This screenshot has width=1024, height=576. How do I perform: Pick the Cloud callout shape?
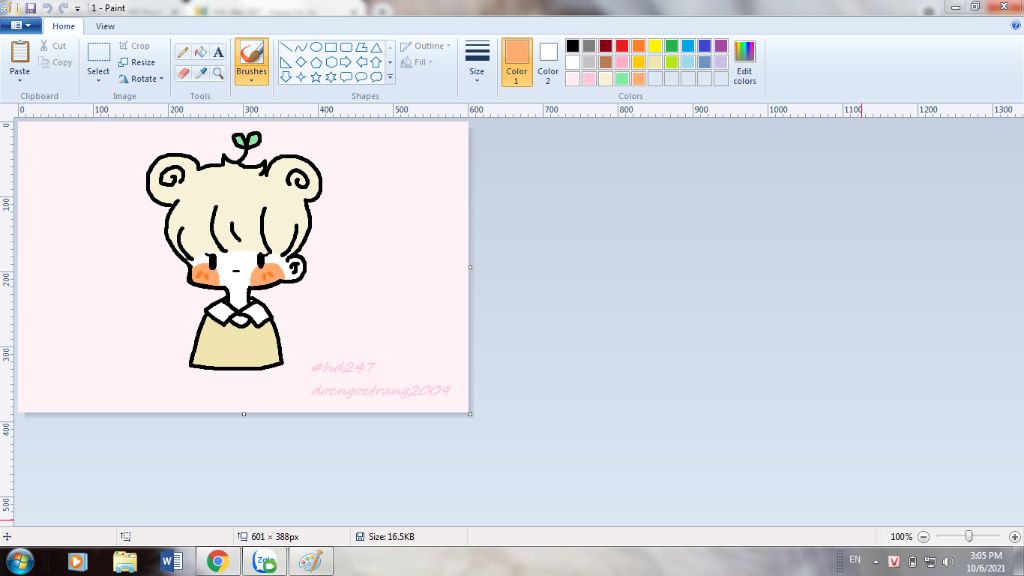point(376,77)
